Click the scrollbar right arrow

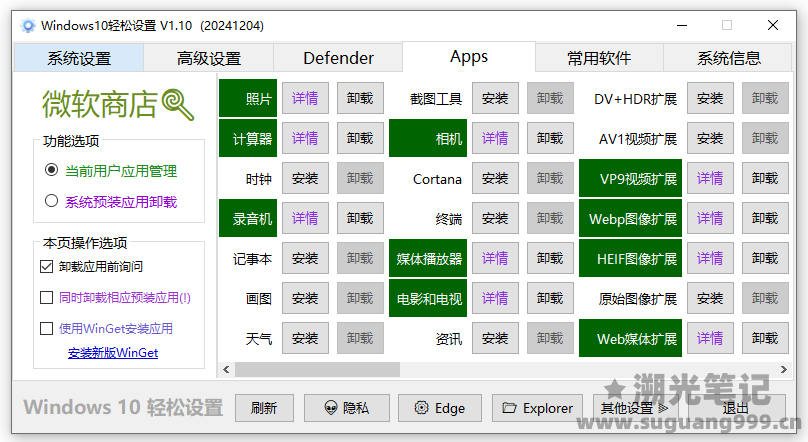[784, 369]
